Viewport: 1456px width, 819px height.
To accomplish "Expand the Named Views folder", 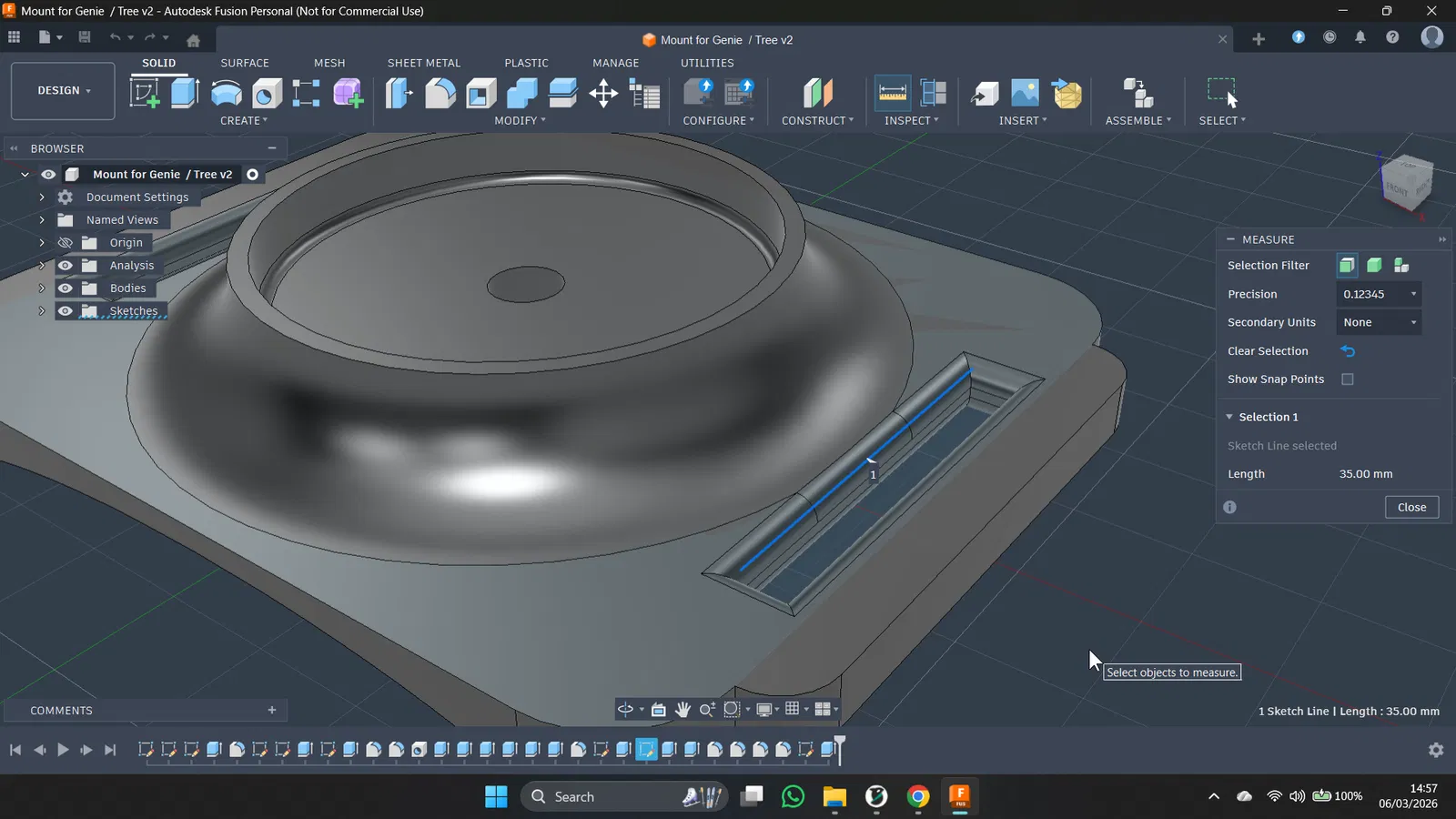I will (42, 220).
